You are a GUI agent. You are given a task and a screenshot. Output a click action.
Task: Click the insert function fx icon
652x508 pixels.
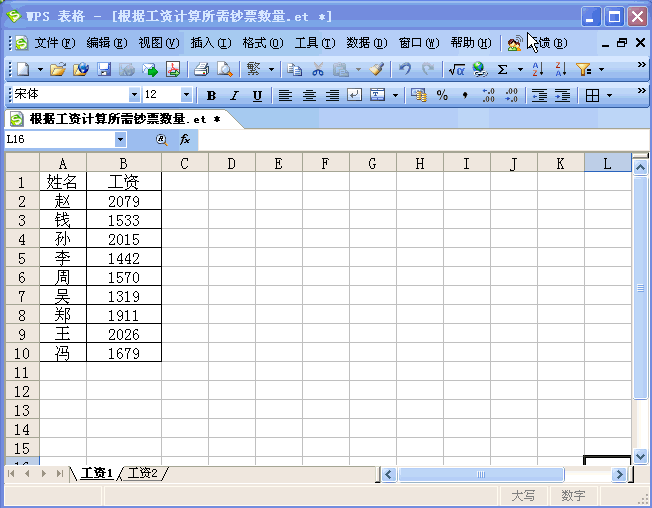(185, 140)
